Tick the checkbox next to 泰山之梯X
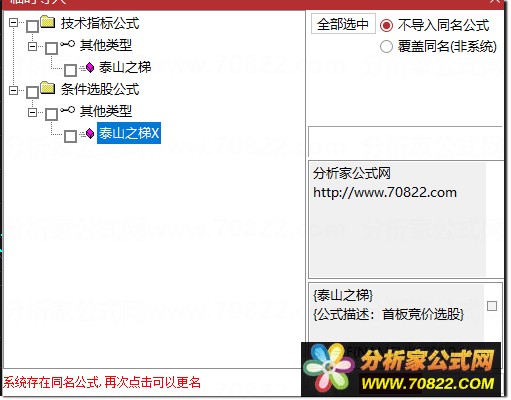511x400 pixels. (70, 136)
